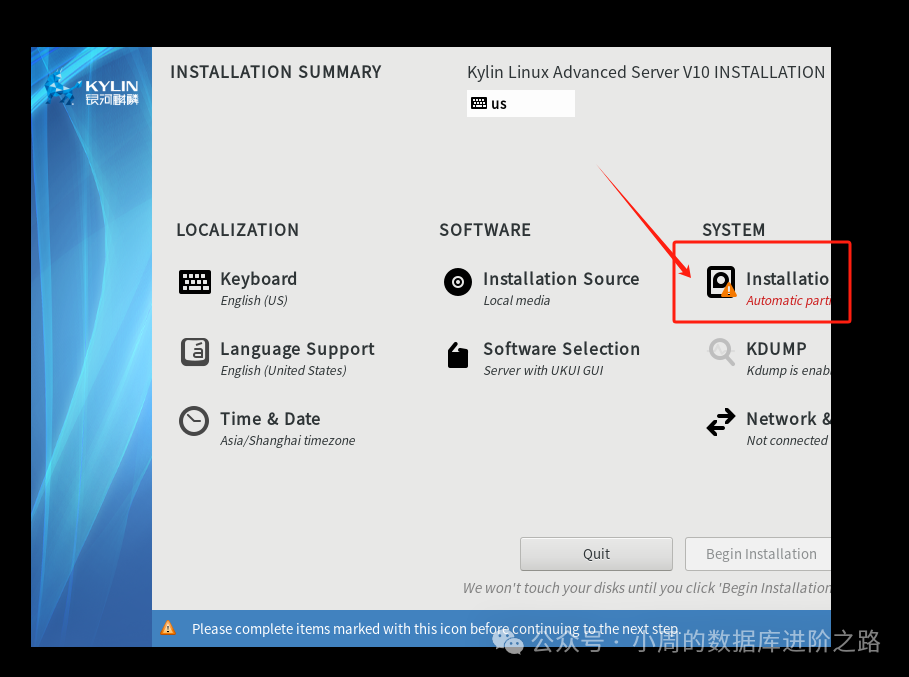Screen dimensions: 909x677
Task: Select the Language Support book icon
Action: pos(194,352)
